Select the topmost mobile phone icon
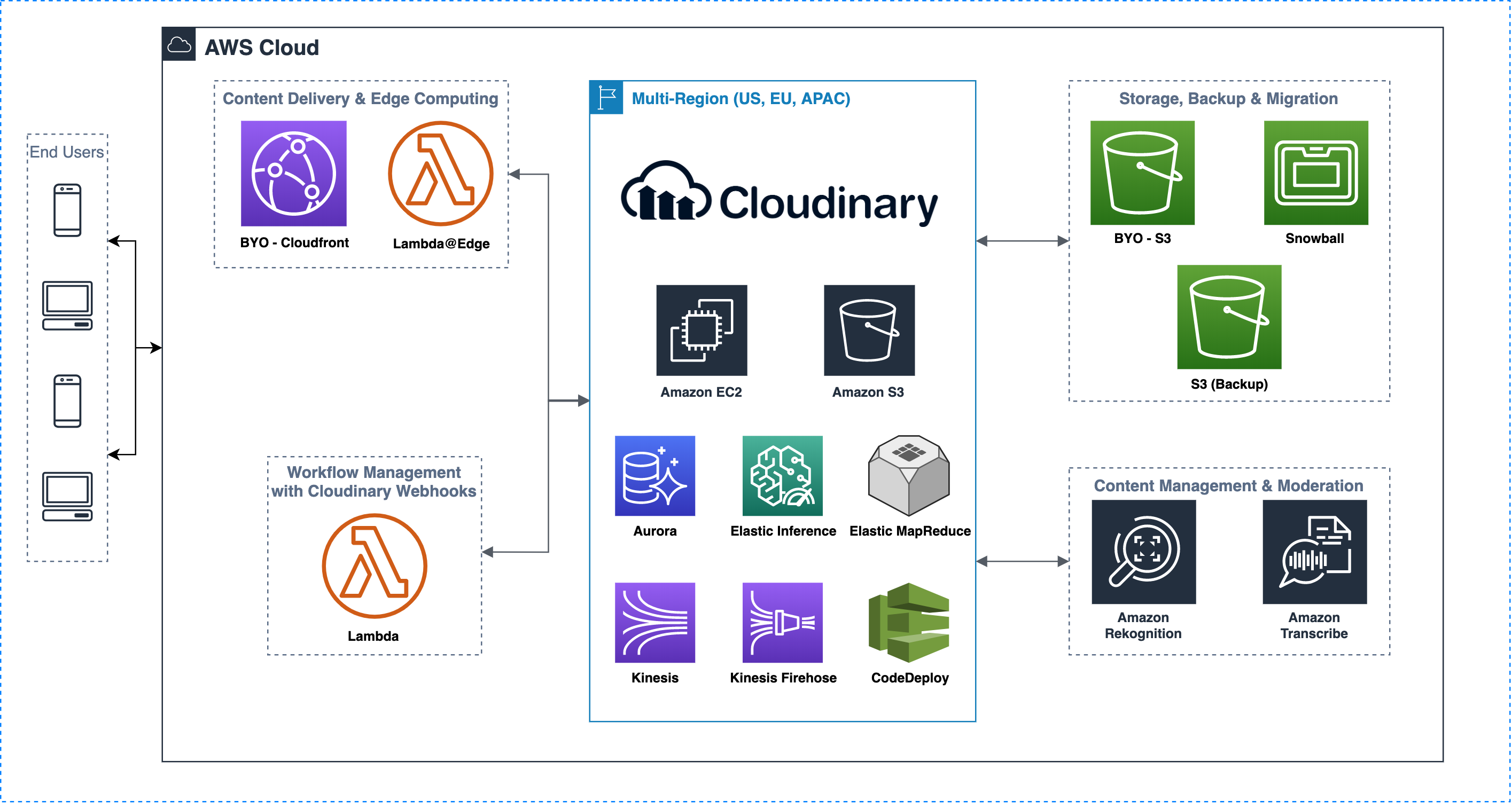The height and width of the screenshot is (809, 1512). [x=67, y=210]
